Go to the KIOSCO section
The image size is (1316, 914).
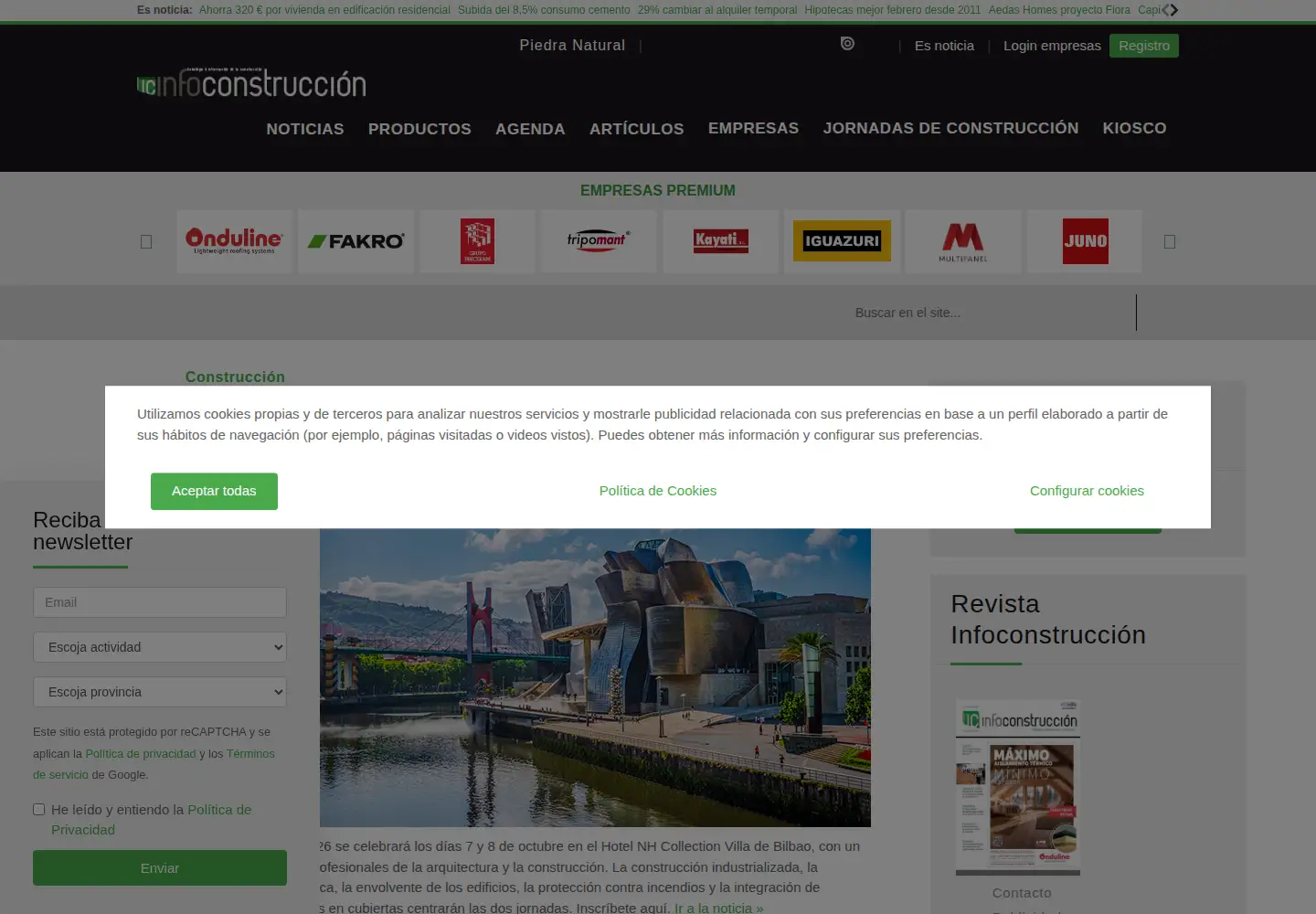pyautogui.click(x=1134, y=129)
